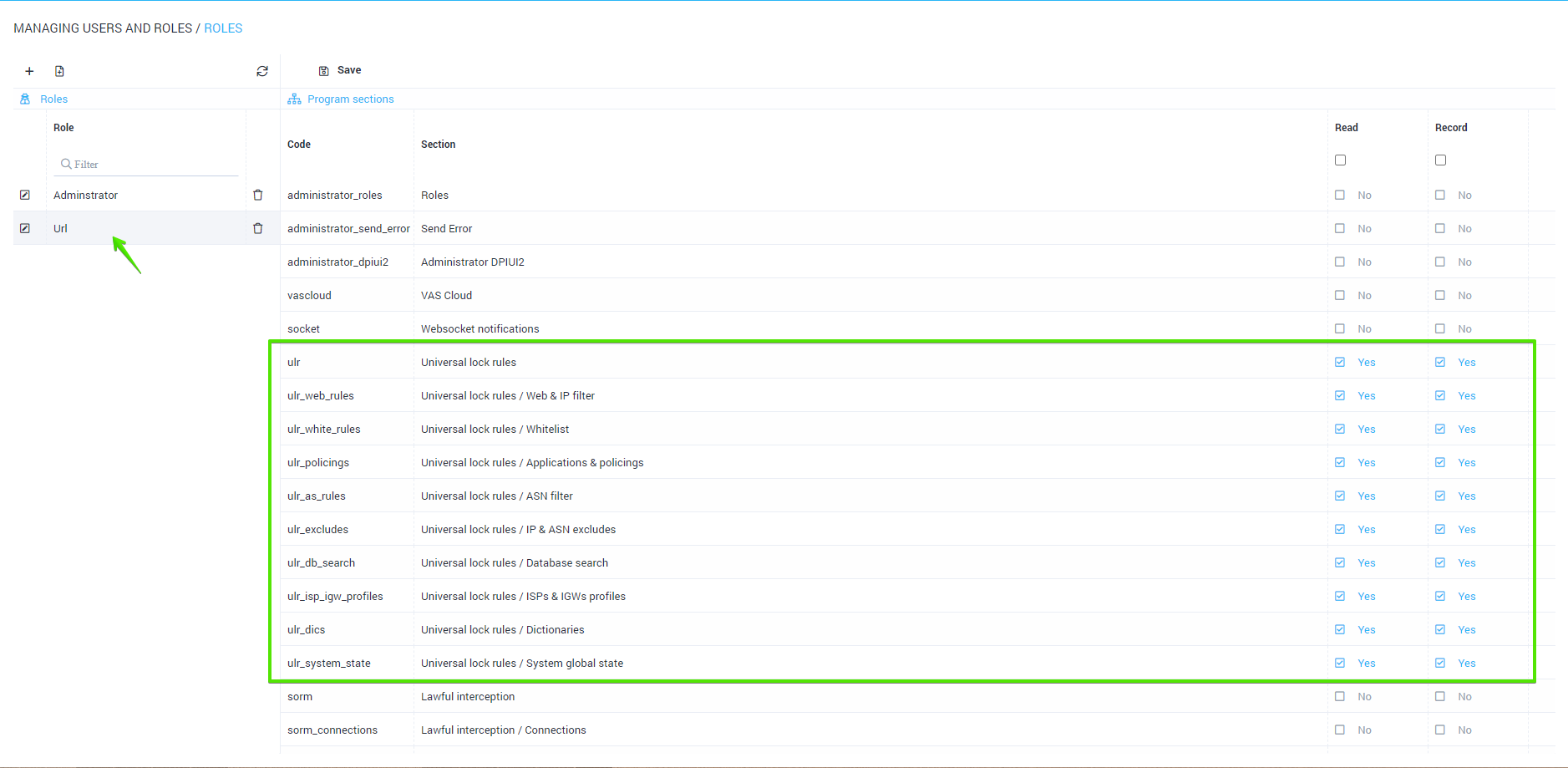1568x768 pixels.
Task: Edit the Adminstrator role
Action: (x=25, y=195)
